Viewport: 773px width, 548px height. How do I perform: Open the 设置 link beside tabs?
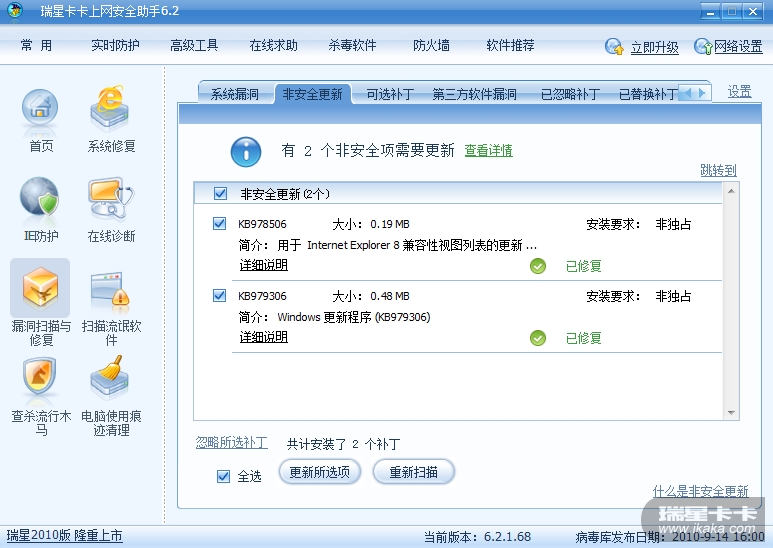pos(739,91)
